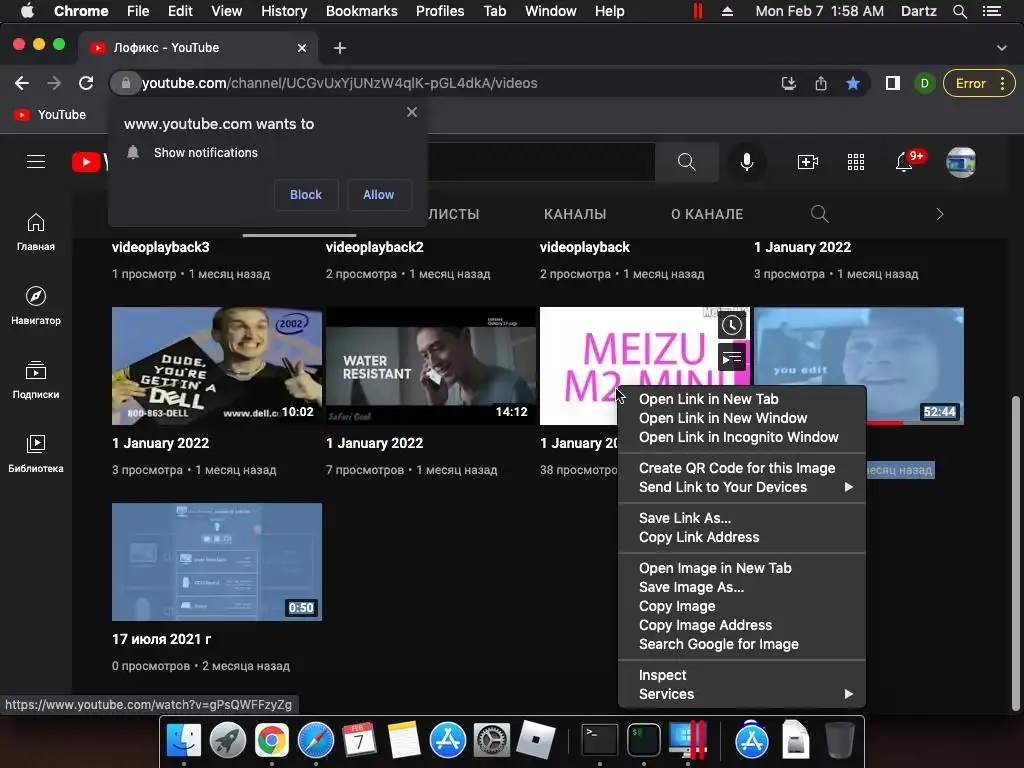Switch to the О КАНАЛЕ channel tab
This screenshot has width=1024, height=768.
point(707,214)
